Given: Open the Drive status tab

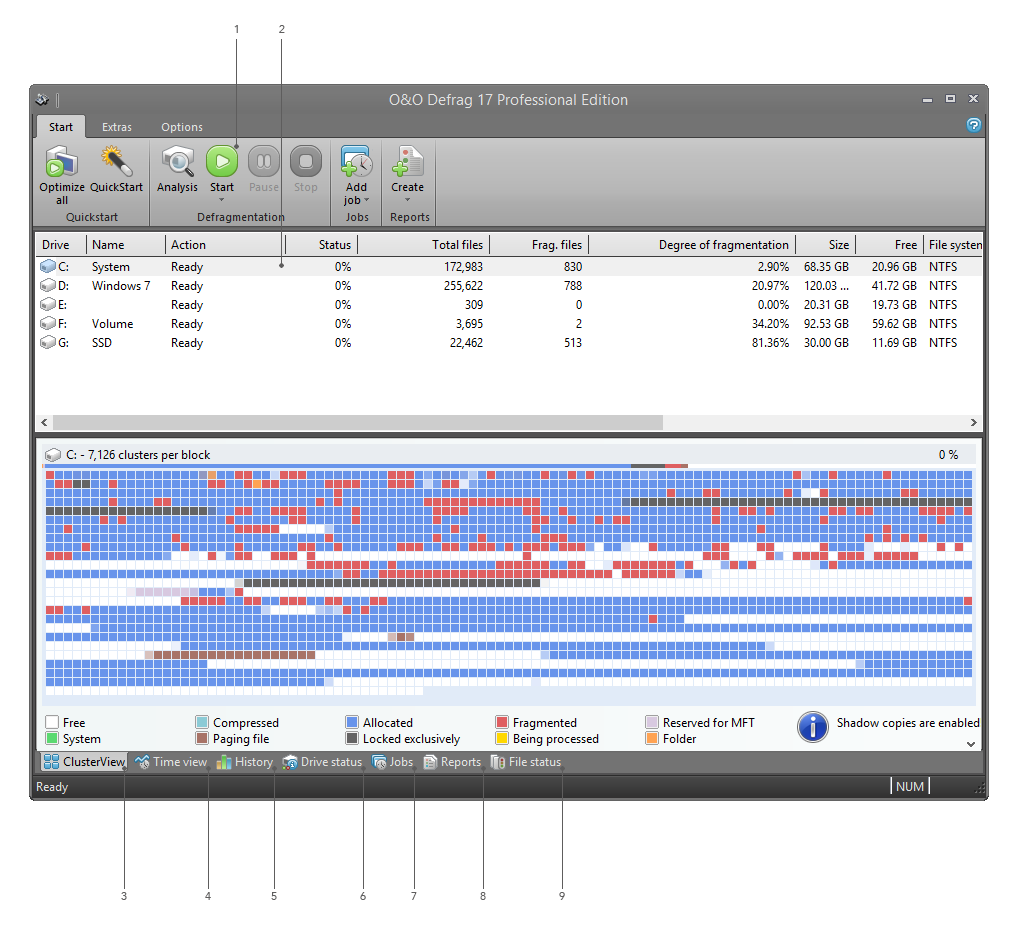Looking at the screenshot, I should (x=322, y=762).
